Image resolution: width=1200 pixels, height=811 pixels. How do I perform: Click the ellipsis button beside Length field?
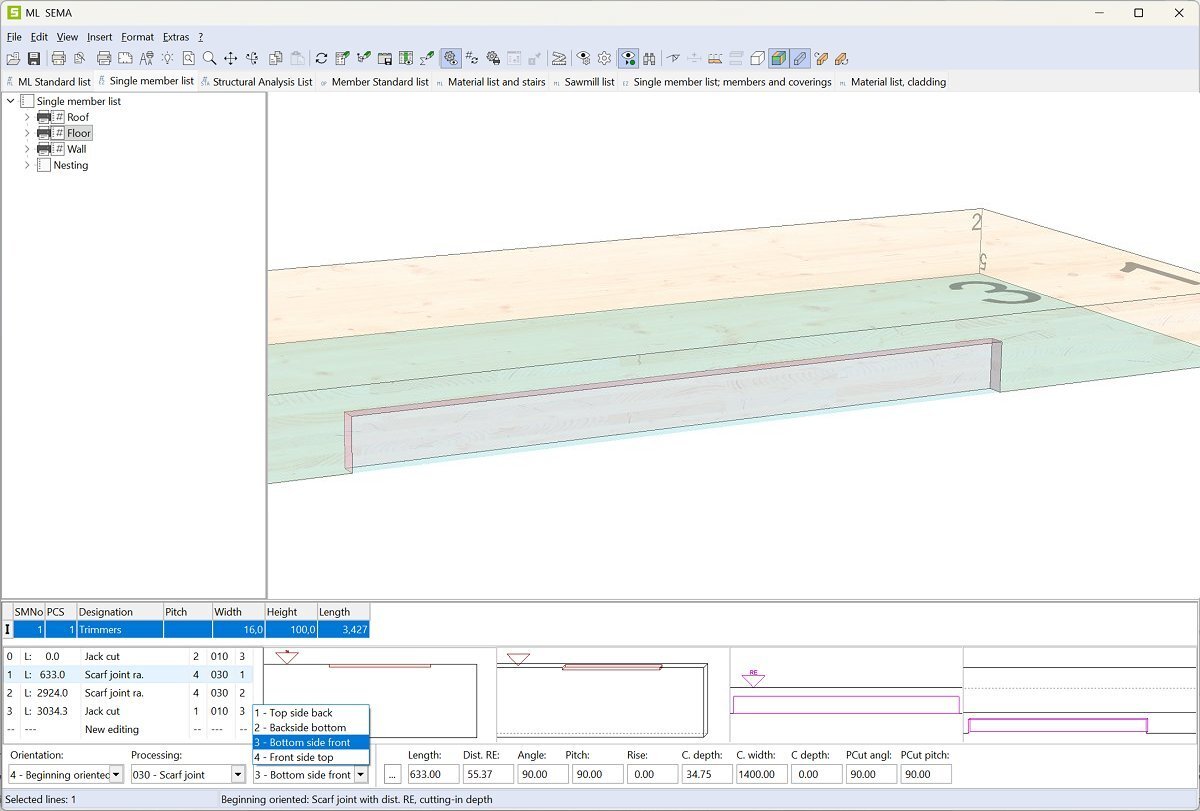(392, 774)
